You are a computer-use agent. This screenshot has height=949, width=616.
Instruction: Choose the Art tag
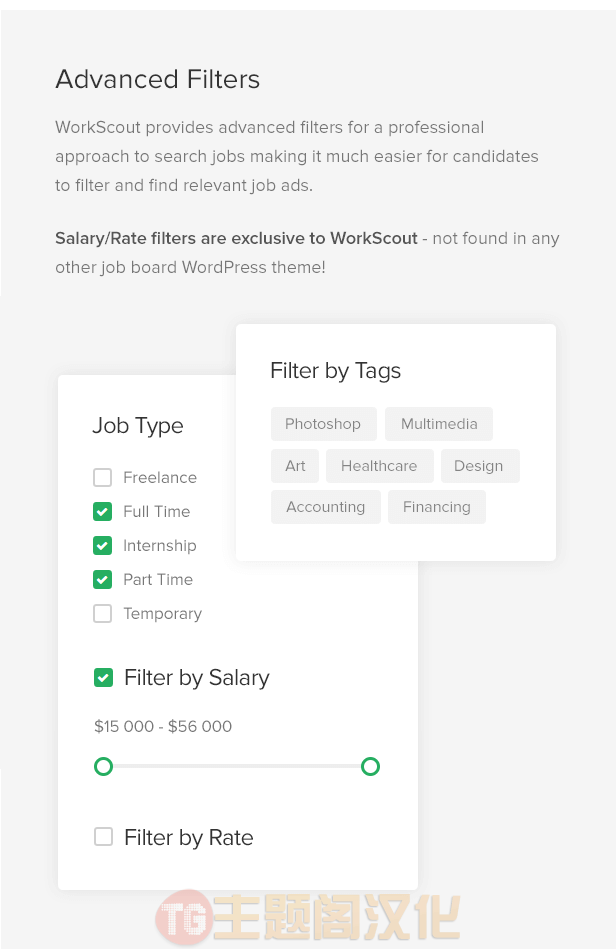click(295, 465)
